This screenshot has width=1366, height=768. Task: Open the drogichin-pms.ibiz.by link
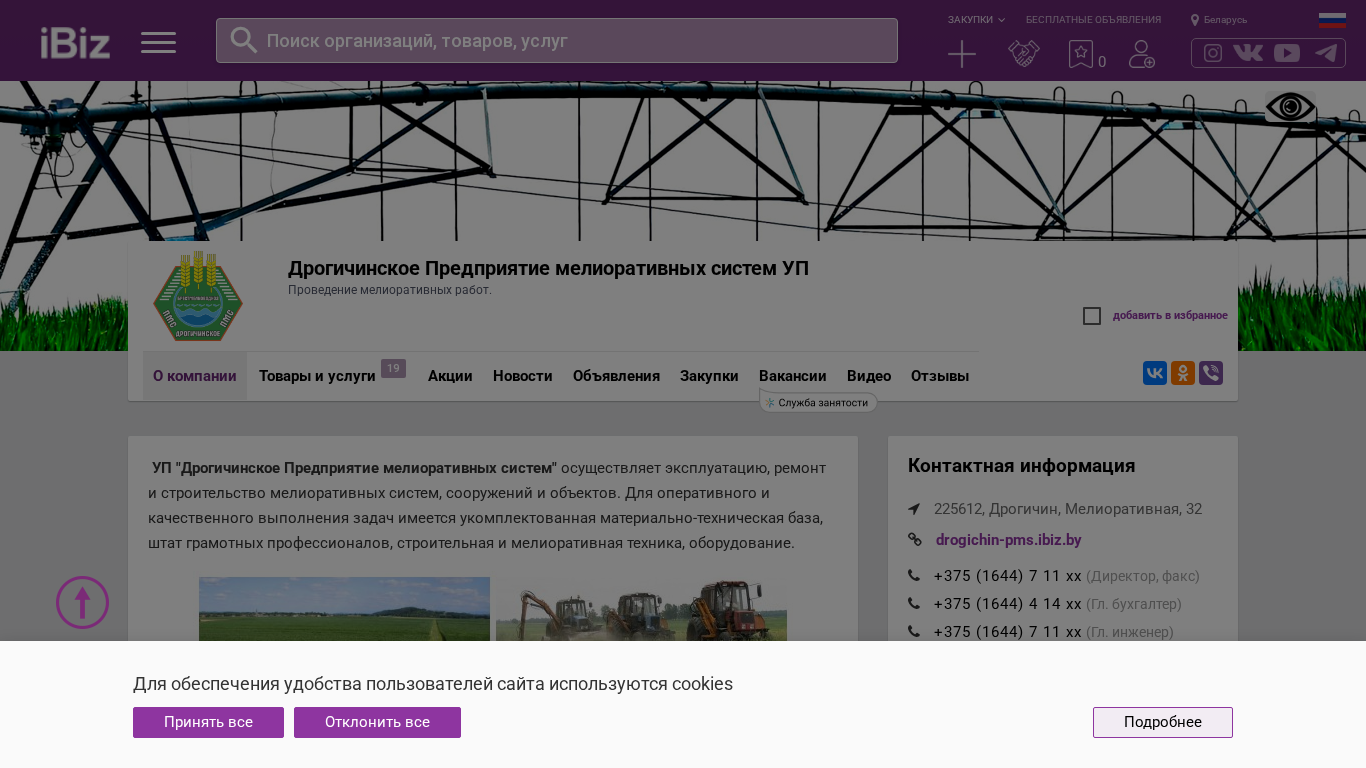1009,540
